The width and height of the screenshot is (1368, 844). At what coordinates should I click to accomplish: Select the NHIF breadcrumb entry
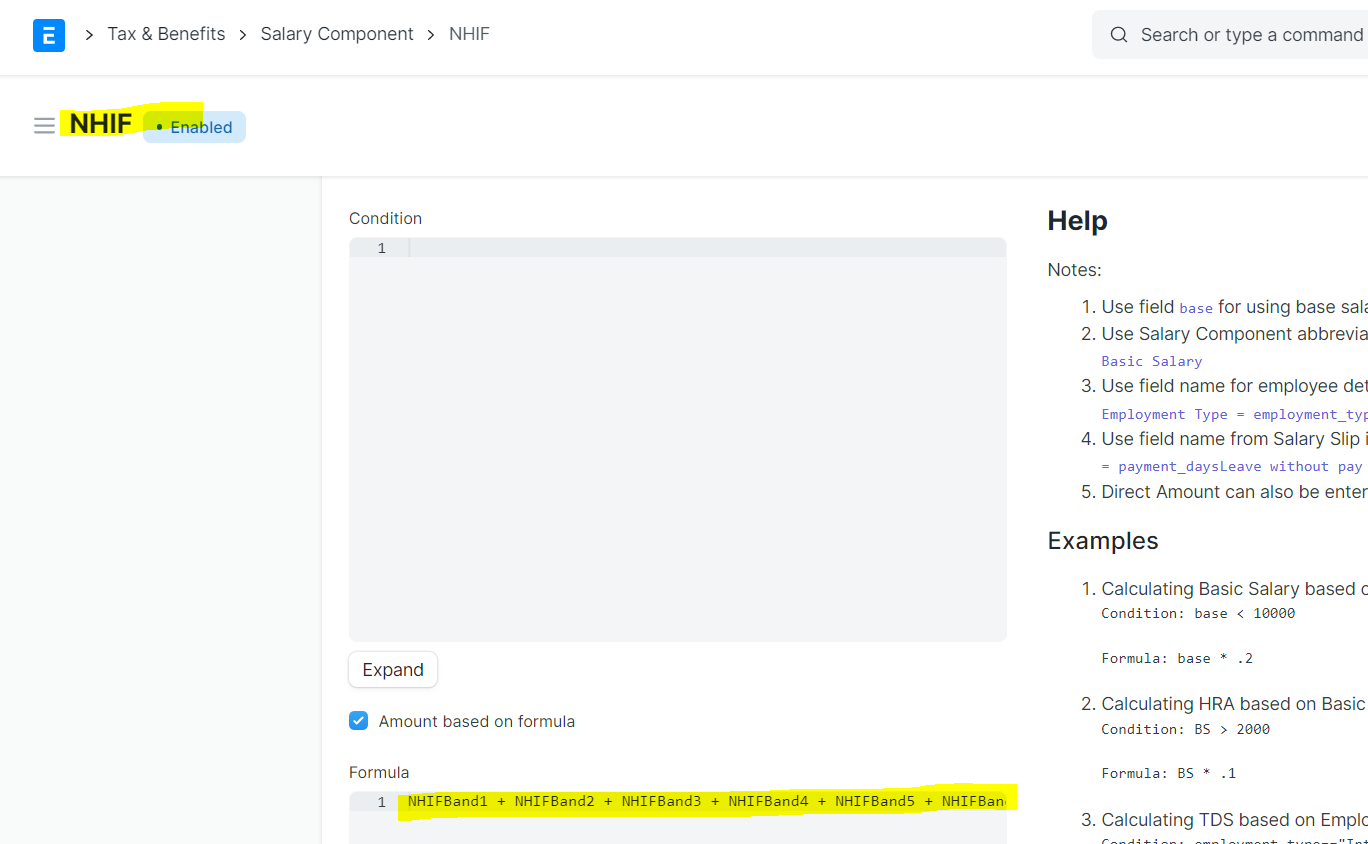(469, 33)
